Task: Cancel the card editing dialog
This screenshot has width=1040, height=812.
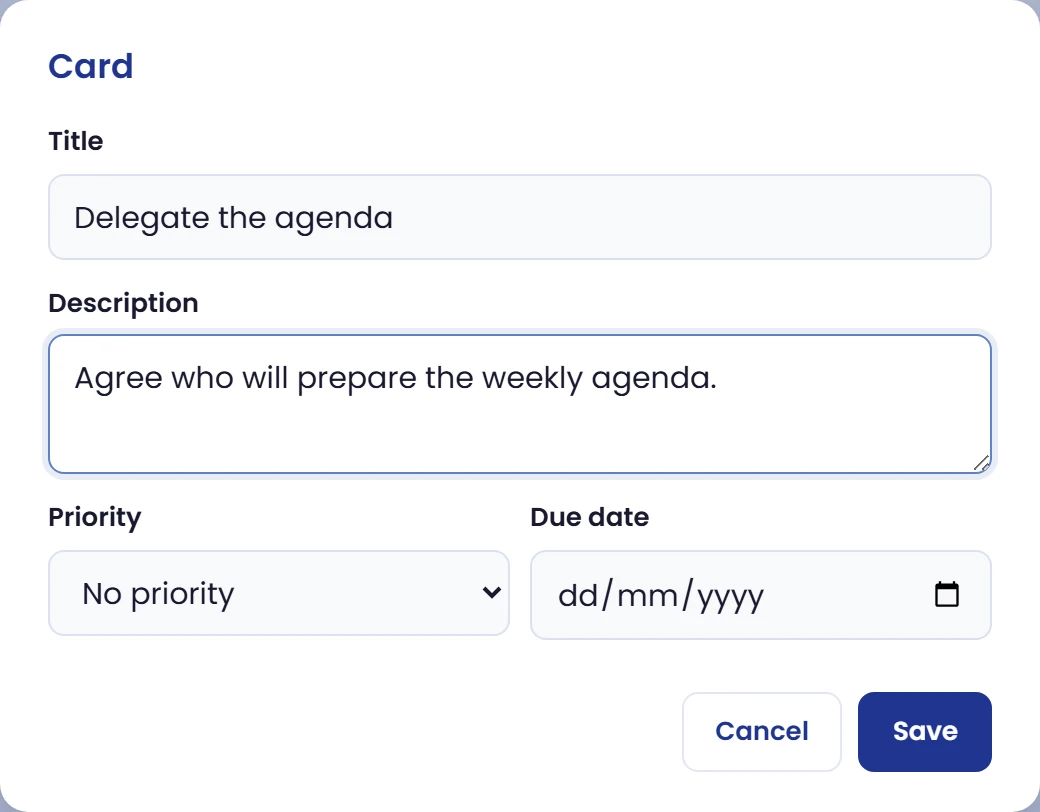Action: (761, 732)
